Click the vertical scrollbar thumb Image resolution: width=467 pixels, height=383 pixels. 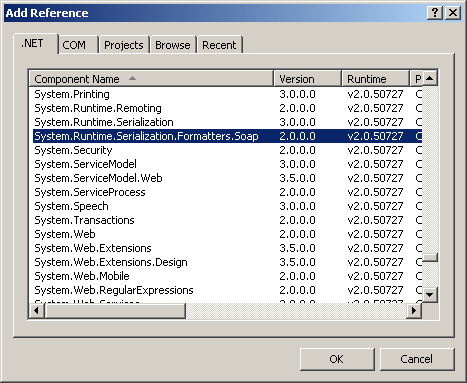tap(430, 258)
